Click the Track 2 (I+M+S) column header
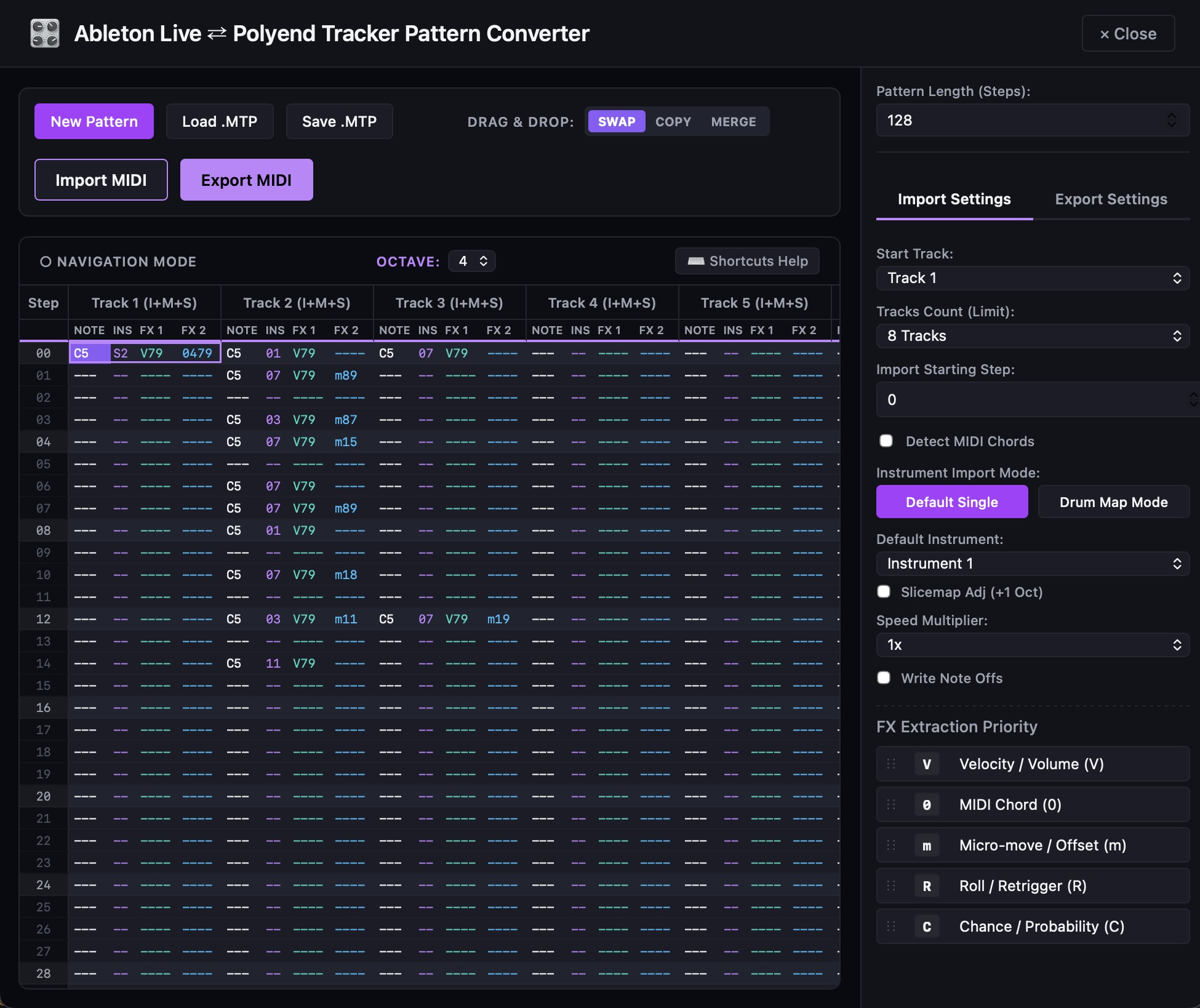The image size is (1200, 1008). tap(297, 303)
